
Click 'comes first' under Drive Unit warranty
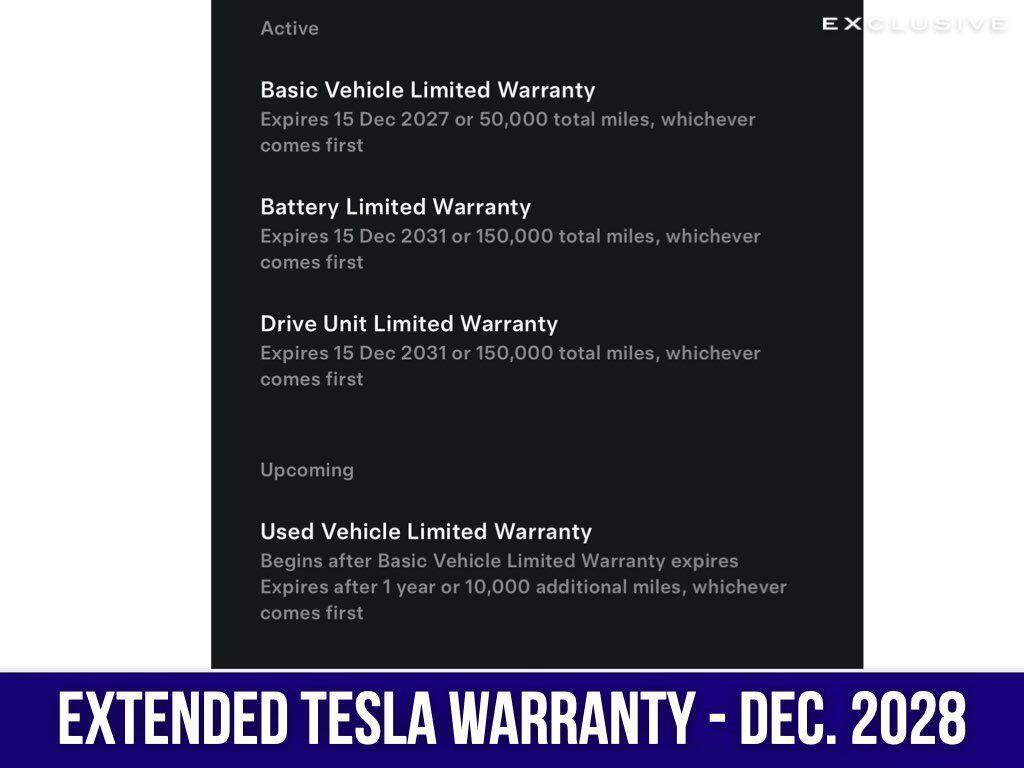[x=312, y=379]
